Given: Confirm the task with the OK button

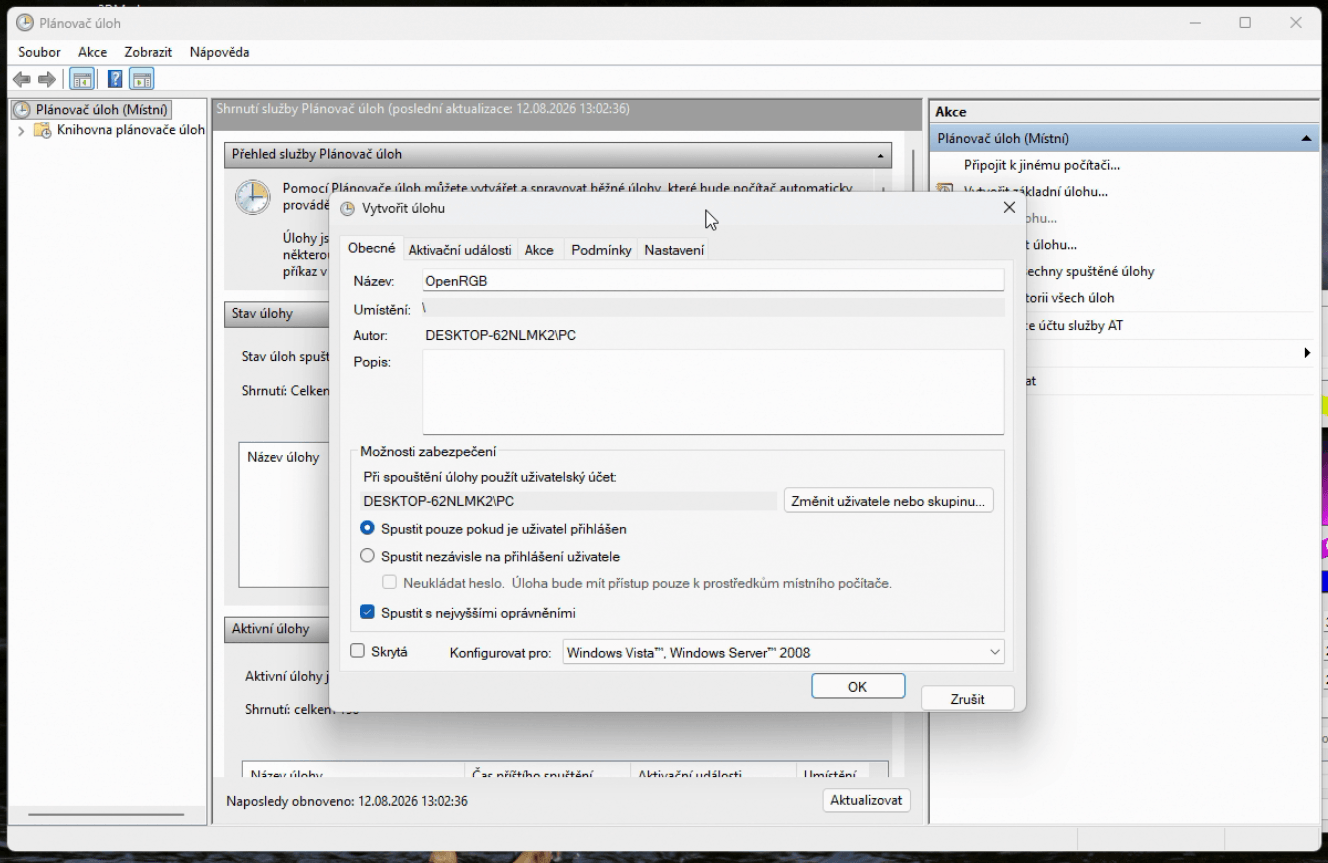Looking at the screenshot, I should (x=858, y=687).
